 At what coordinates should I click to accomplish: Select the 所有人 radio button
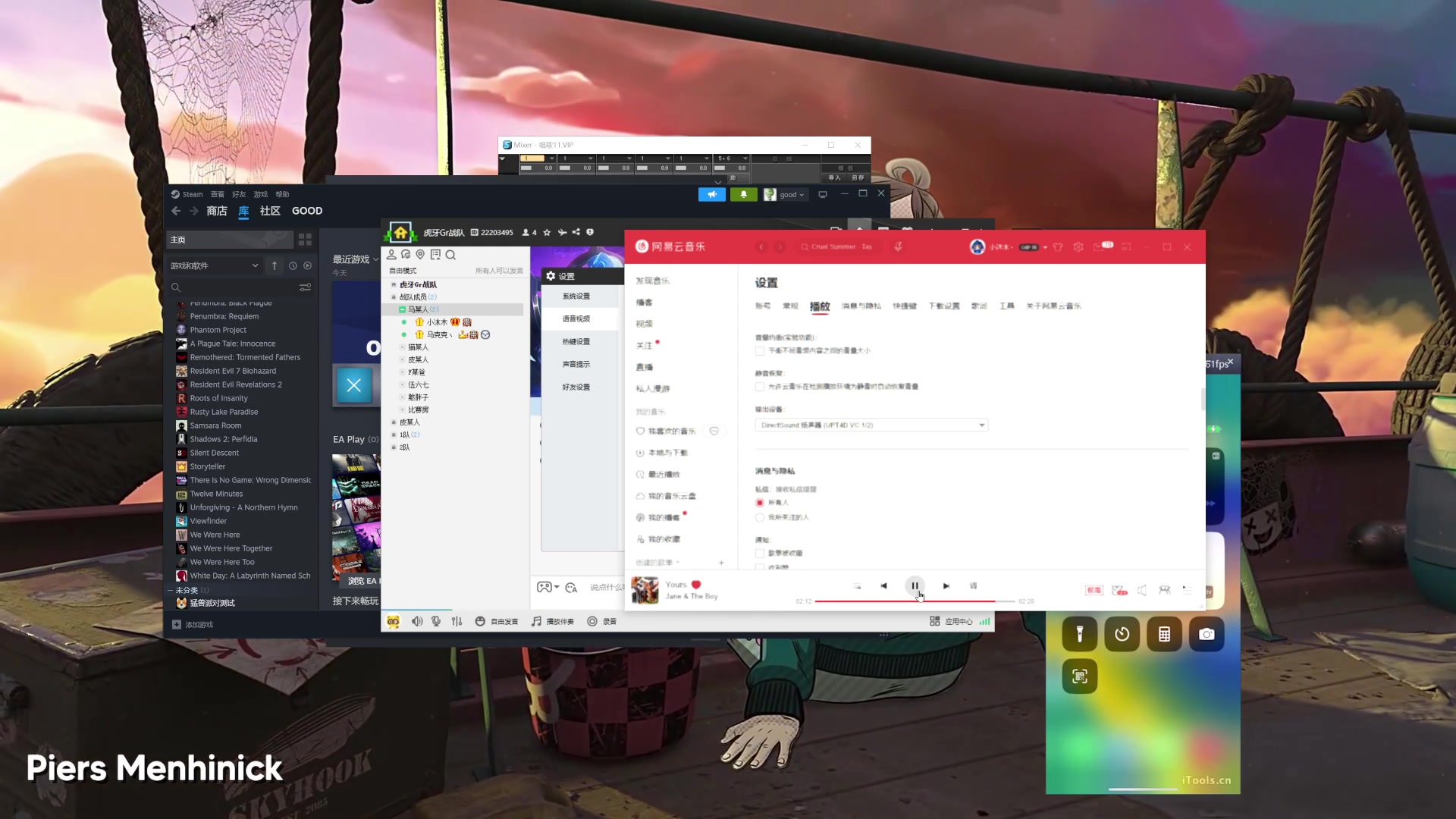point(760,502)
